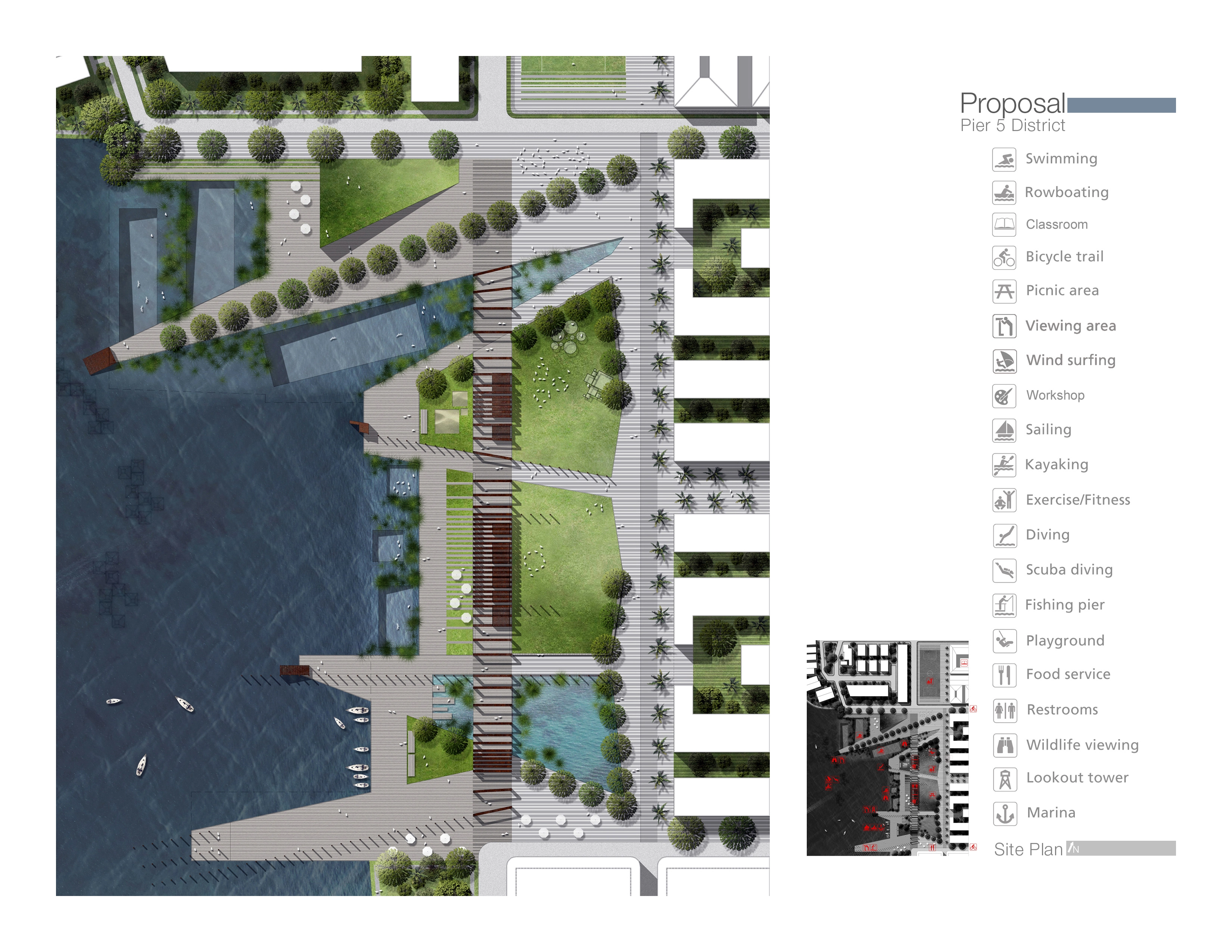Click the 'Site Plan' caption text

(x=1029, y=849)
